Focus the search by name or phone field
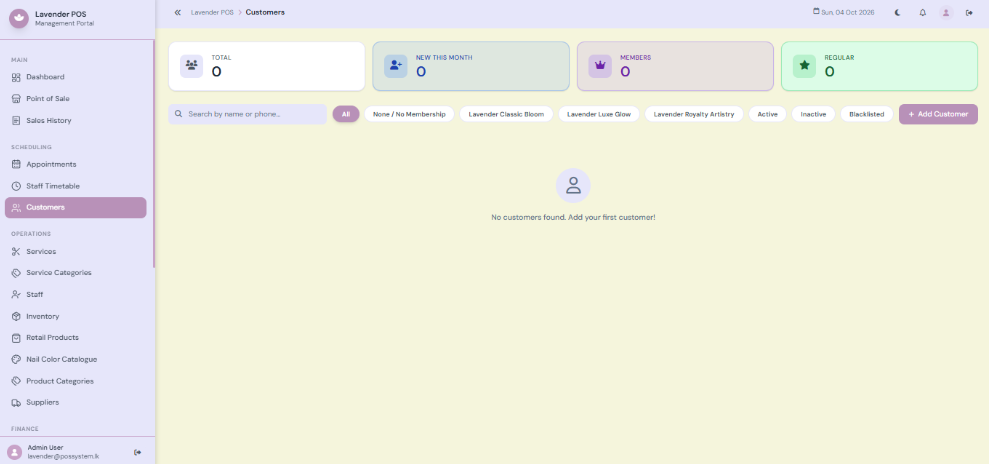989x465 pixels. point(247,114)
